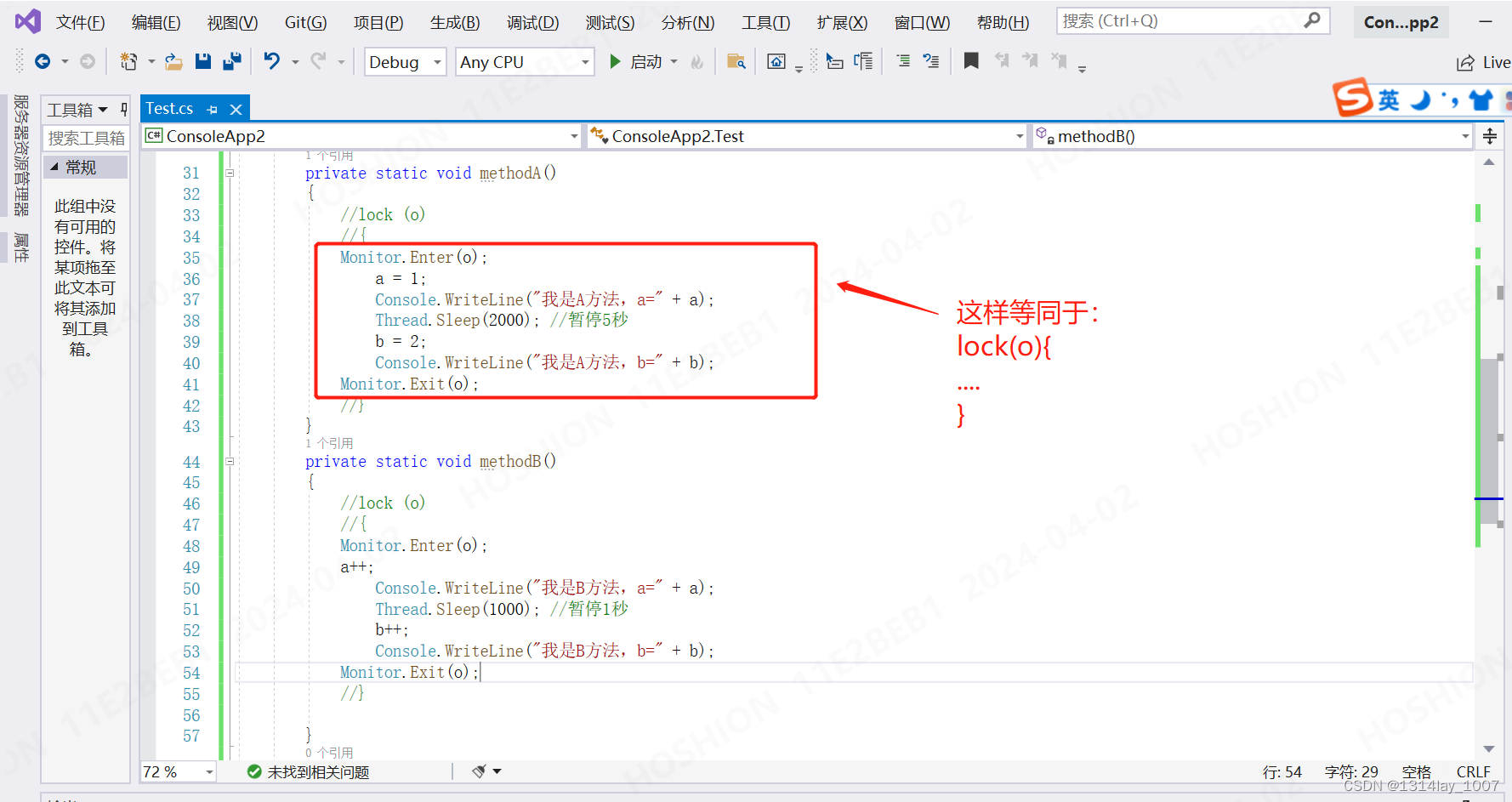Click the Navigate Backward arrow icon

click(x=43, y=61)
